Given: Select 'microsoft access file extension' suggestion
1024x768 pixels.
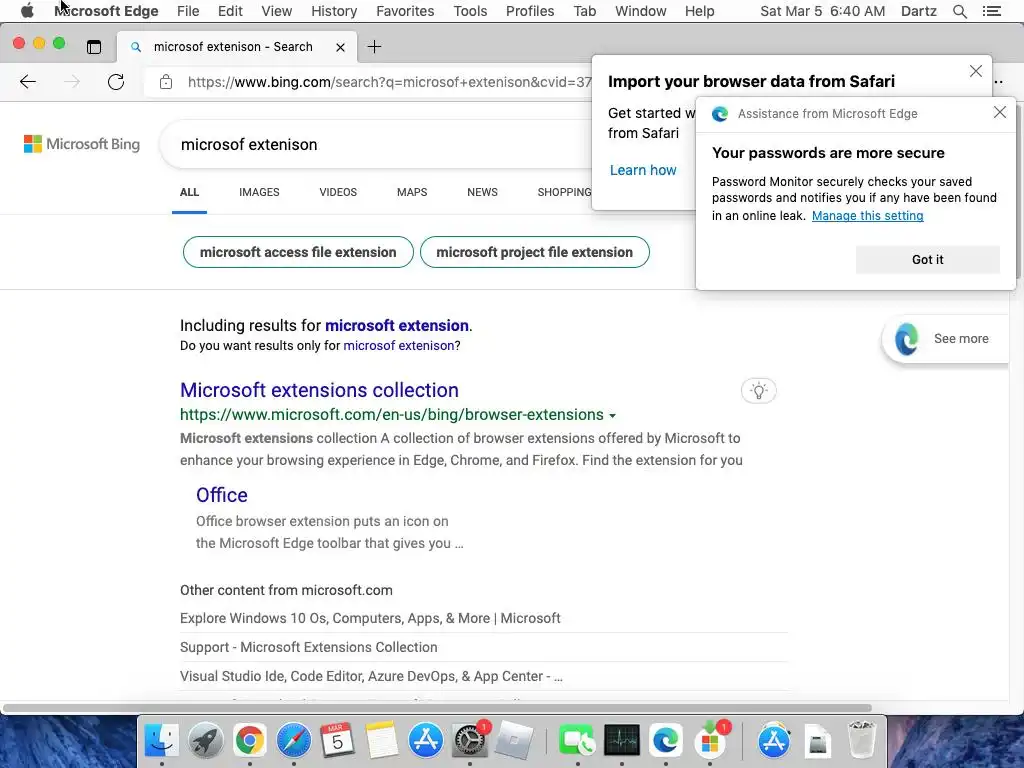Looking at the screenshot, I should (x=298, y=252).
